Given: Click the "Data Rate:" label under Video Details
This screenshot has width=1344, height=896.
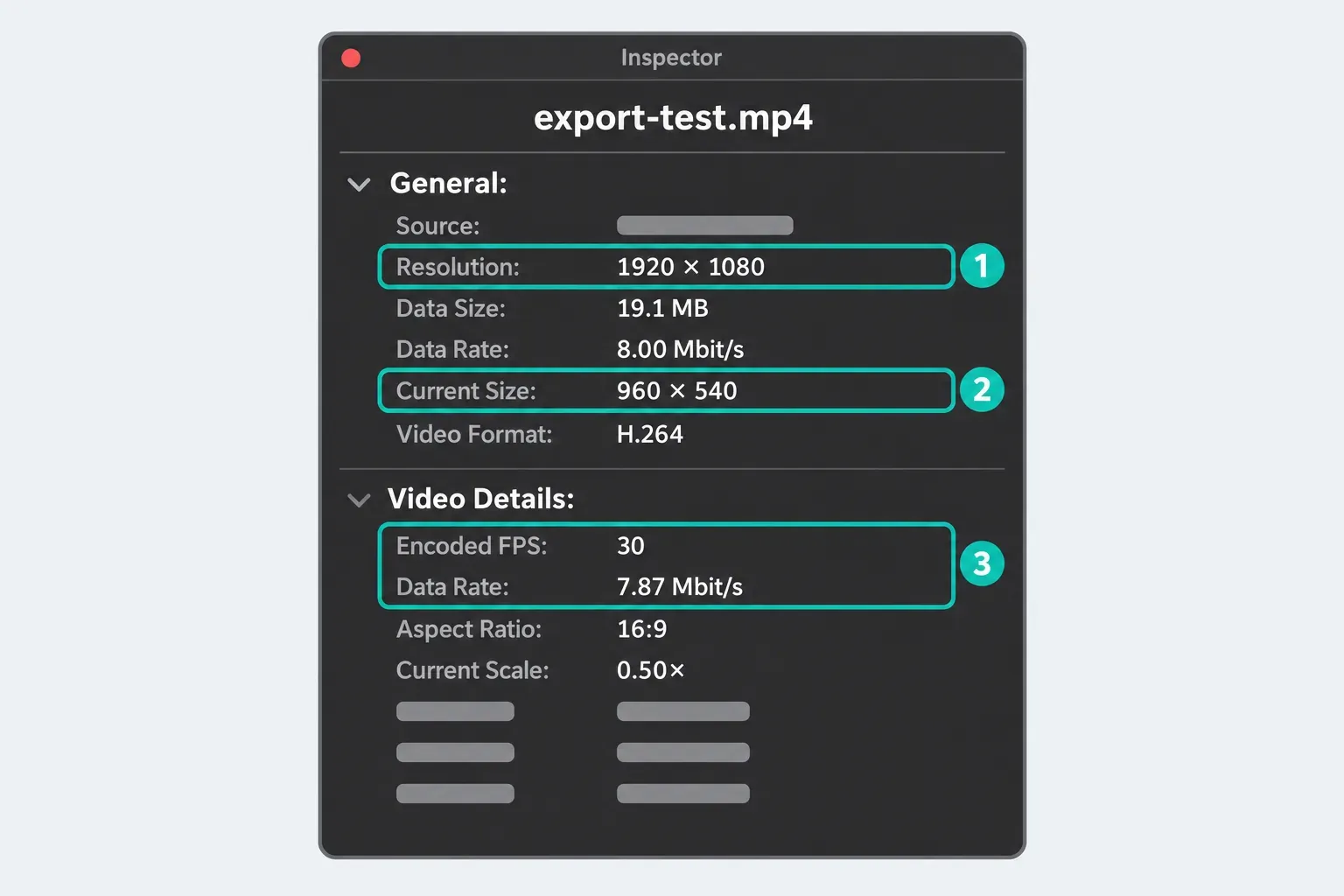Looking at the screenshot, I should coord(452,586).
